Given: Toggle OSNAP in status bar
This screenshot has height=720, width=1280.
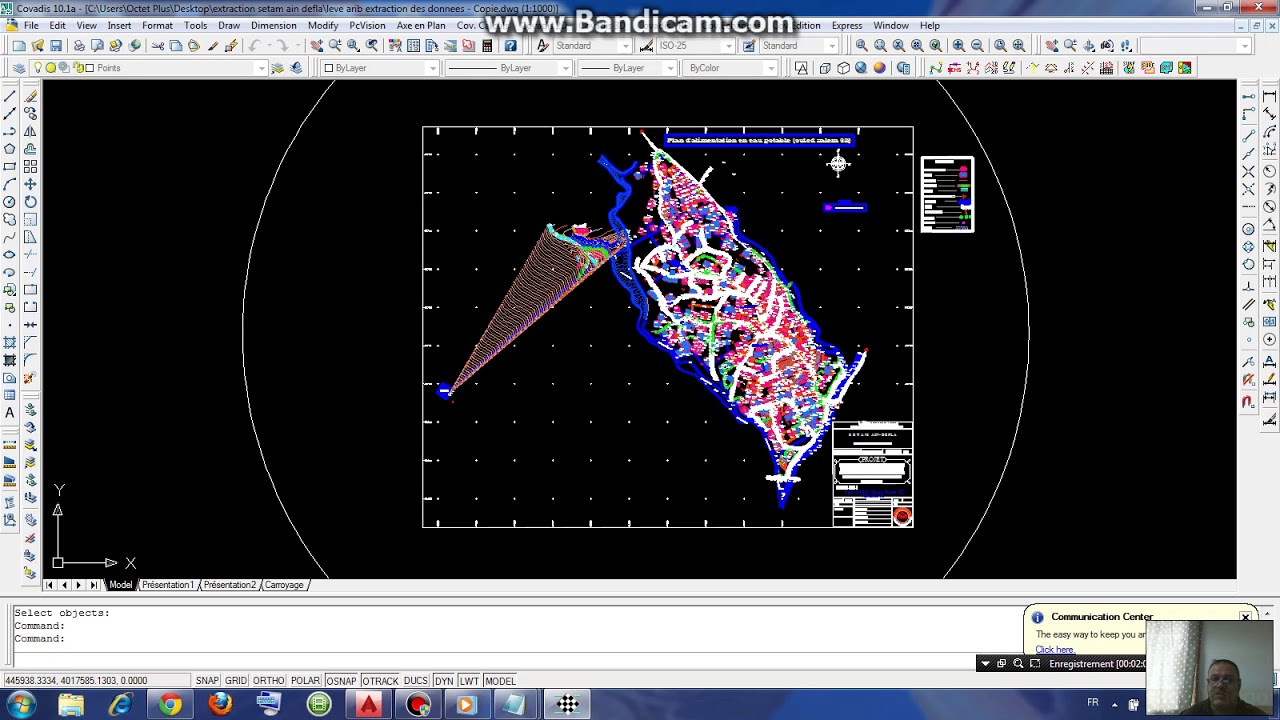Looking at the screenshot, I should coord(341,681).
